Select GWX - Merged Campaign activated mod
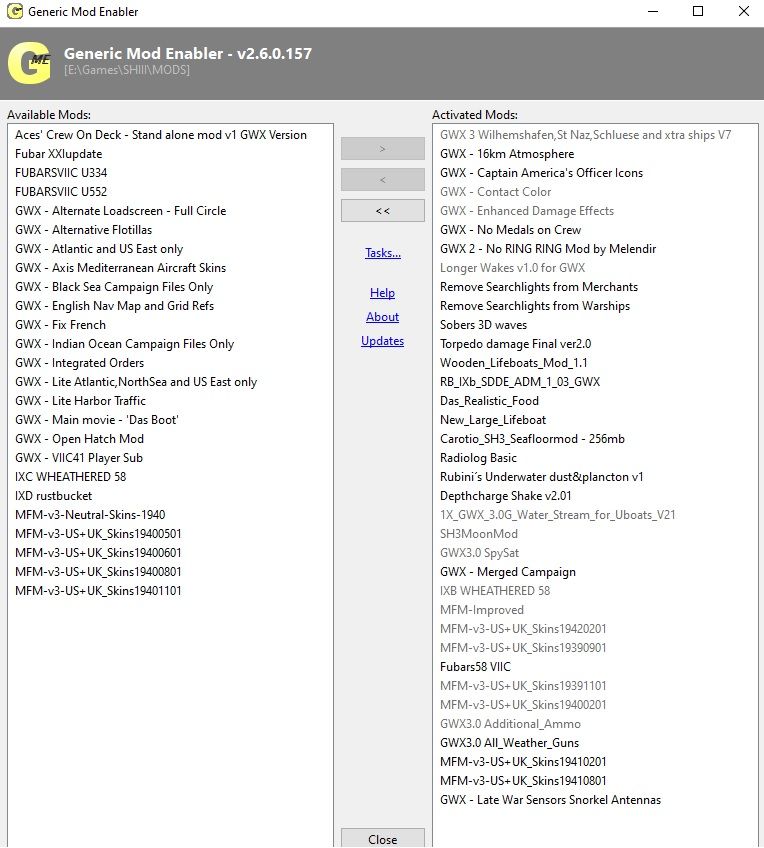Viewport: 764px width, 848px height. click(x=508, y=572)
